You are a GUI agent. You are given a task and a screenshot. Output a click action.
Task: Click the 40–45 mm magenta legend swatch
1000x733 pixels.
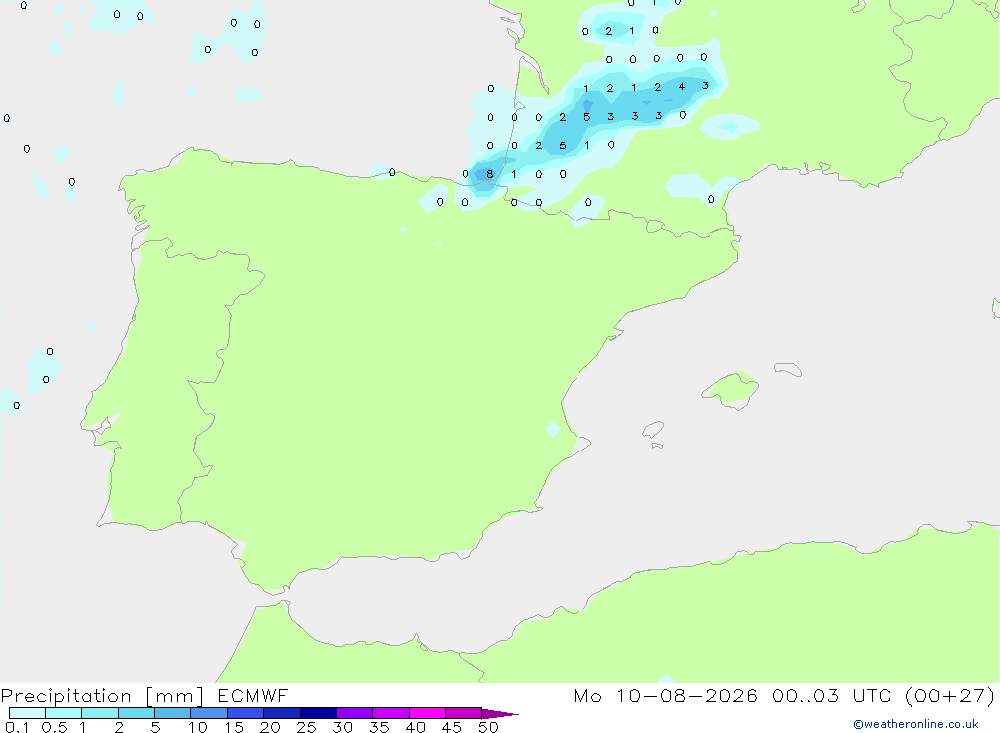point(427,713)
